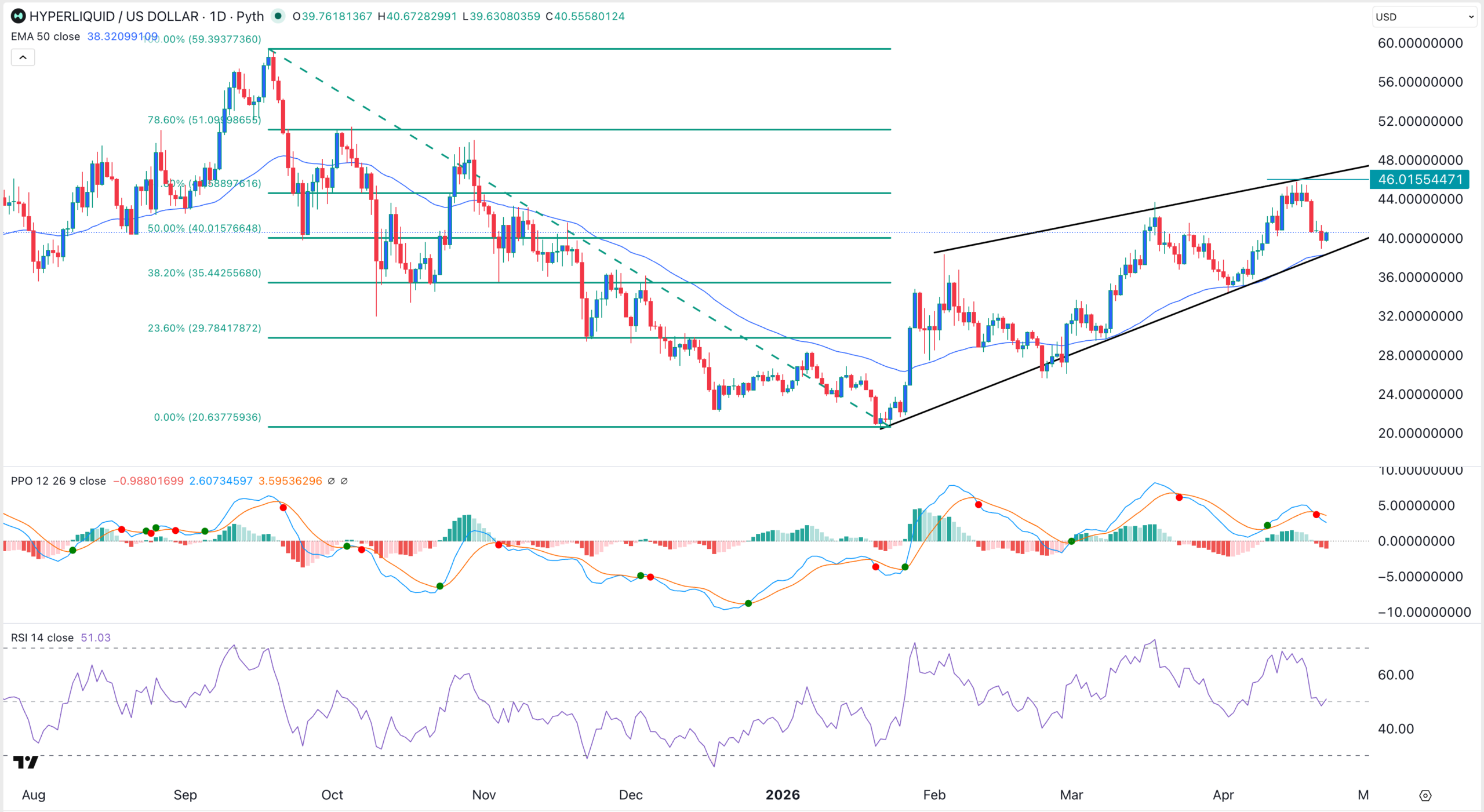Viewport: 1484px width, 812px height.
Task: Collapse the indicator legend with the arrow button
Action: coord(23,57)
